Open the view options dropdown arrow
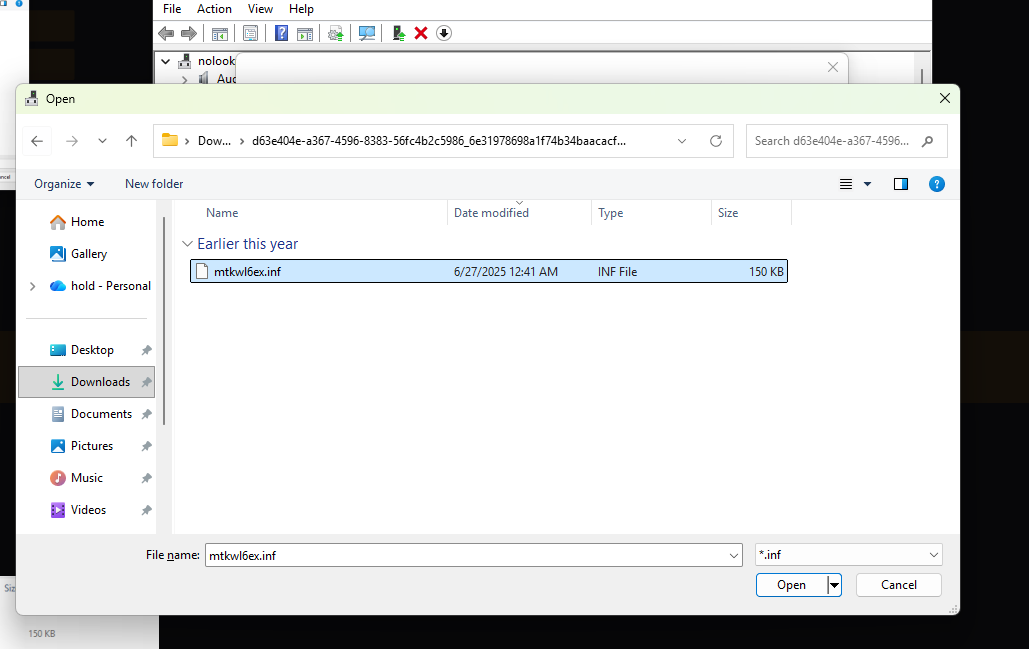1029x649 pixels. [x=868, y=184]
